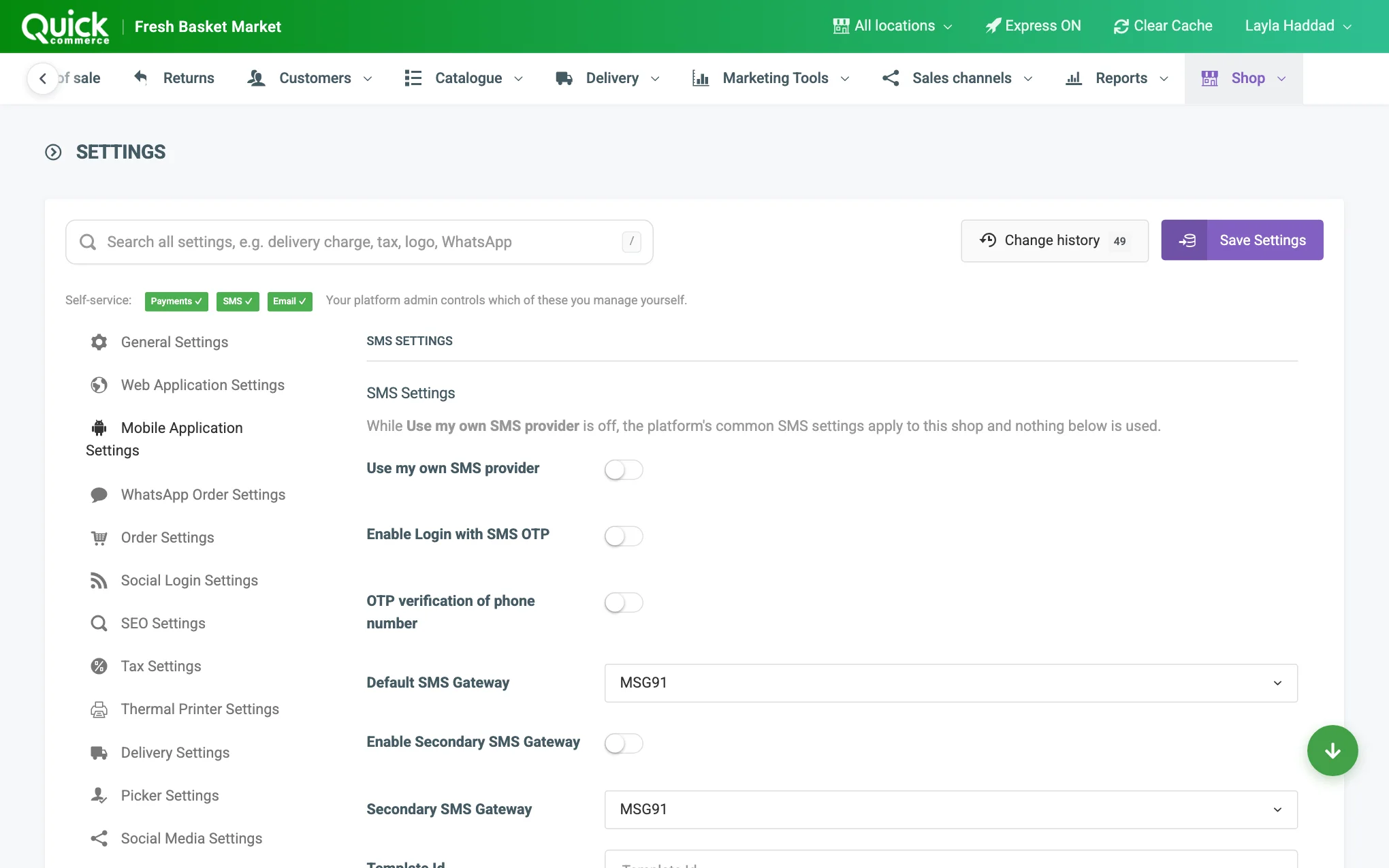Click the Reports bar chart icon
Image resolution: width=1389 pixels, height=868 pixels.
(1074, 78)
